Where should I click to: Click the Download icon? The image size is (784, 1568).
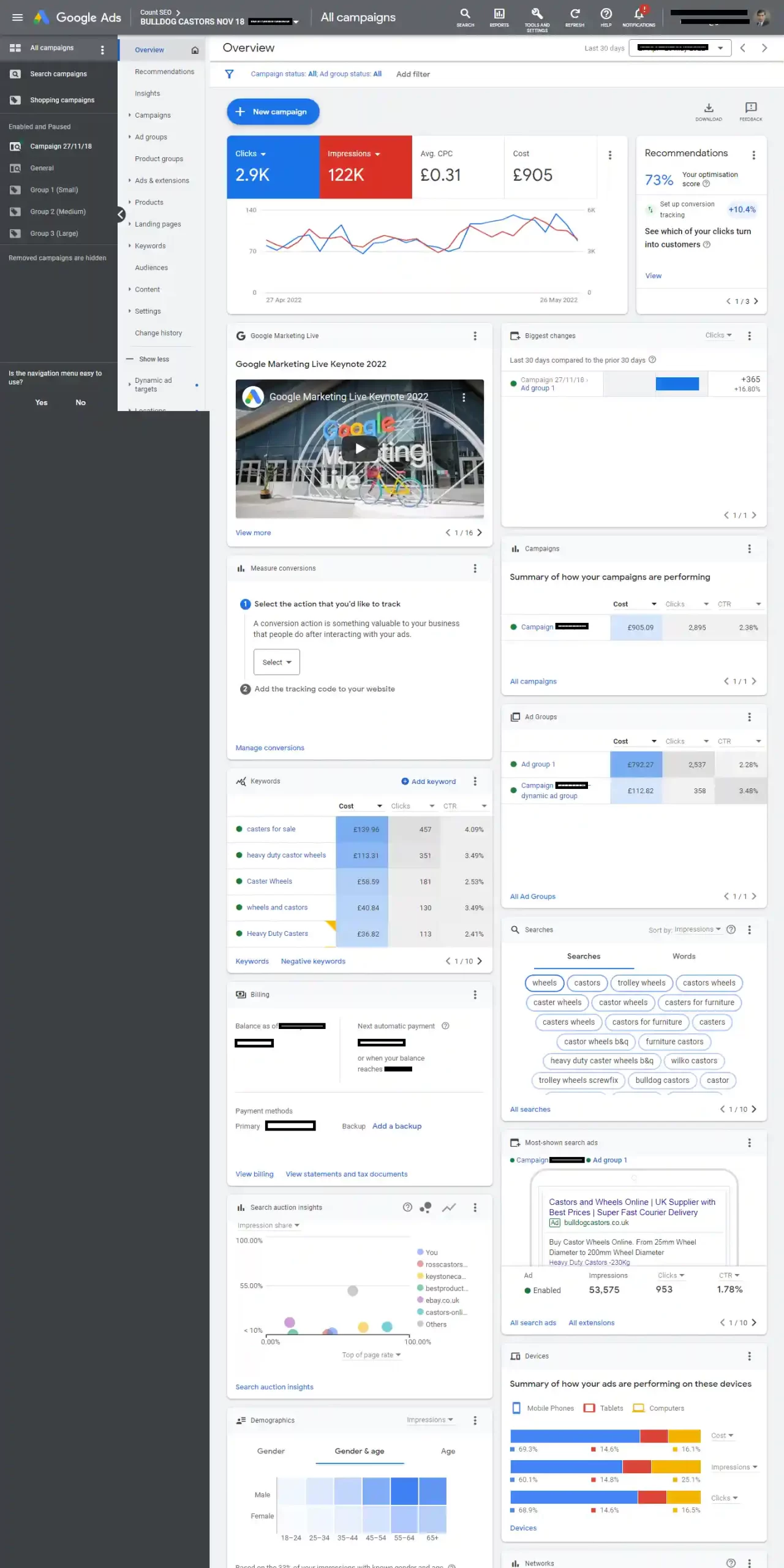[709, 111]
